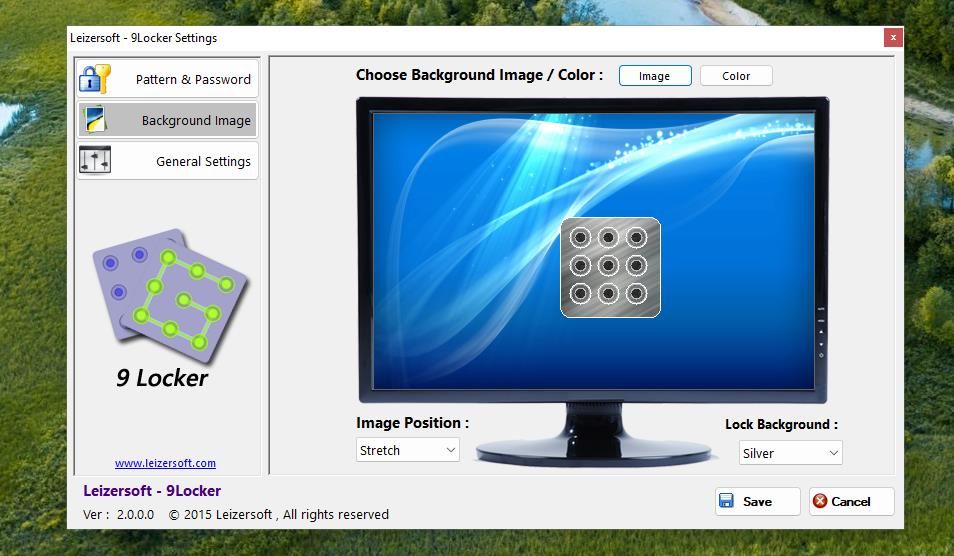Click the 'Choose Background Image / Color :' label
The image size is (954, 556).
point(479,75)
